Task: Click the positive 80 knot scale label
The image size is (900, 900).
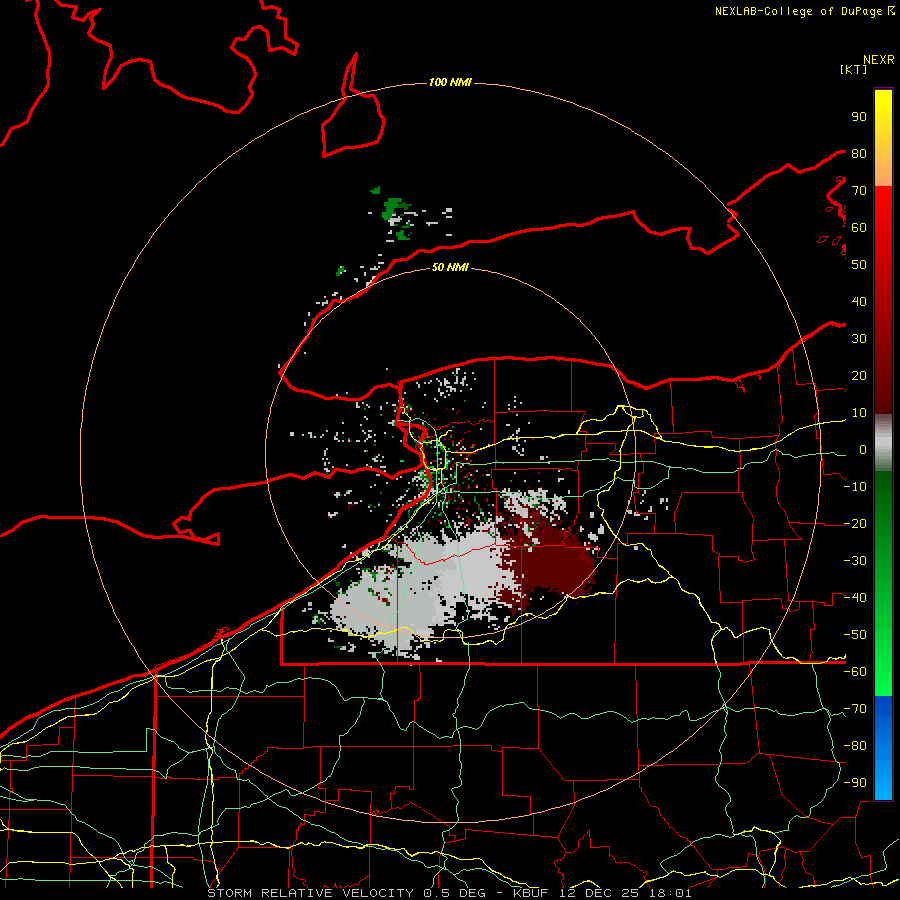Action: (x=859, y=154)
